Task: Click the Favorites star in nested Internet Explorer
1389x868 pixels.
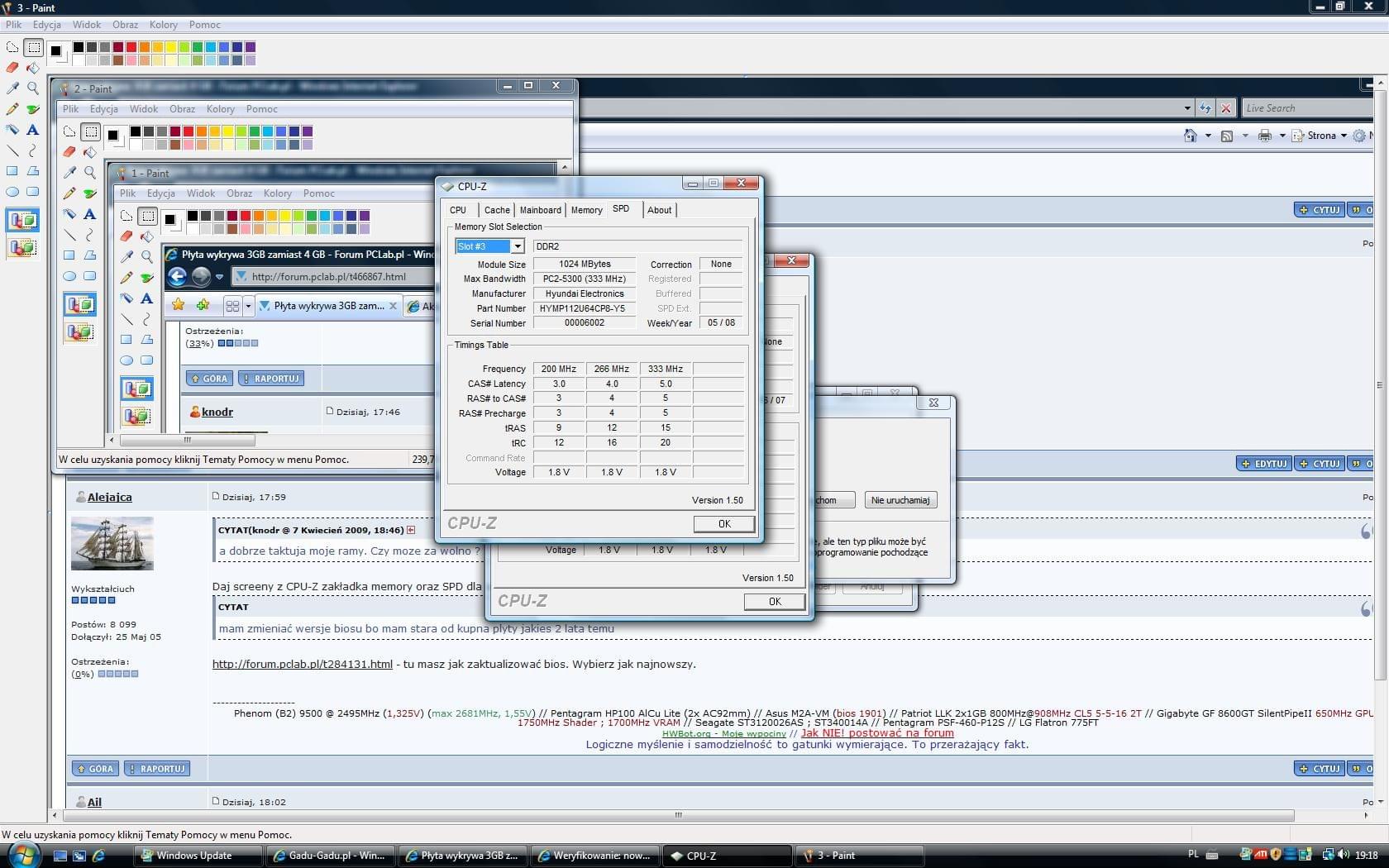Action: tap(178, 305)
